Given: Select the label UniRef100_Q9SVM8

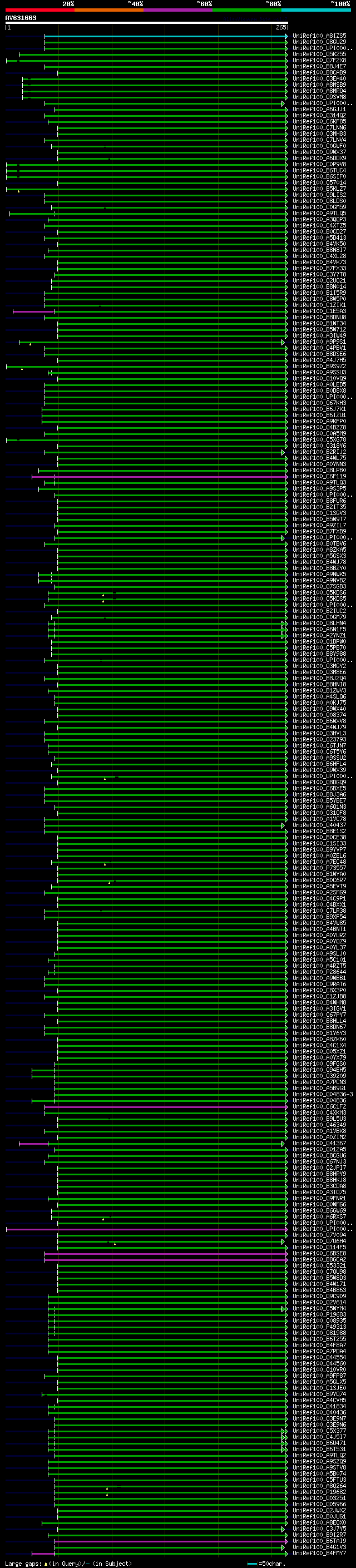Looking at the screenshot, I should point(319,97).
